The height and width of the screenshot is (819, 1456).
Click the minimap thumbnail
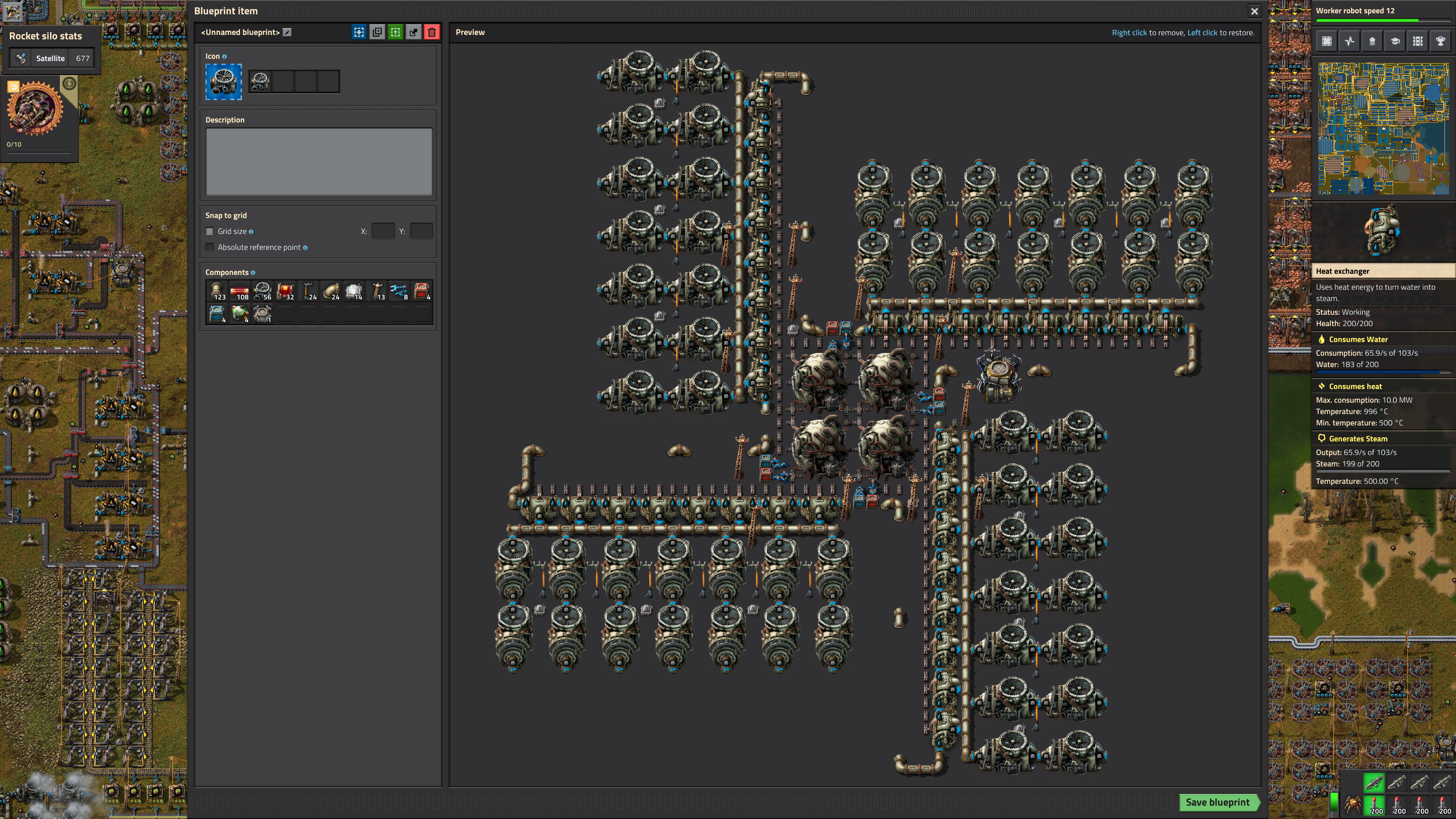[1383, 128]
